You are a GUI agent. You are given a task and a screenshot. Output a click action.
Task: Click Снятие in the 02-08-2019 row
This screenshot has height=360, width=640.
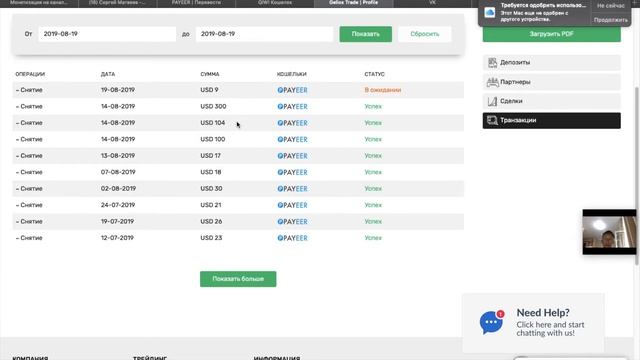click(29, 189)
